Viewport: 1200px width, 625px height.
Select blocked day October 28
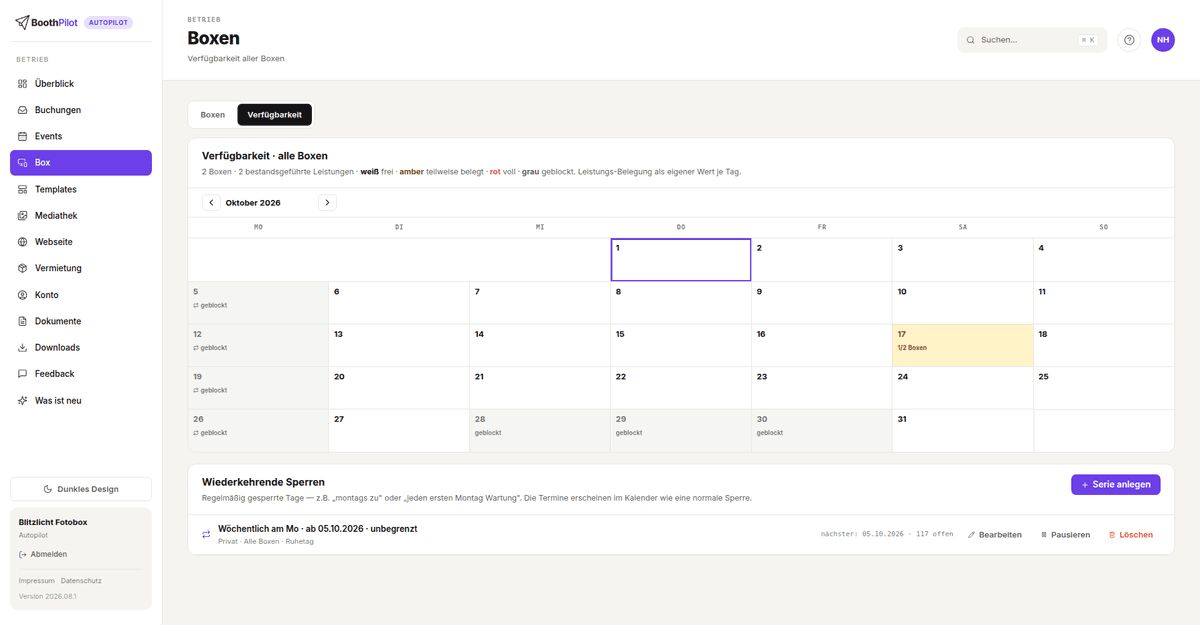click(540, 430)
